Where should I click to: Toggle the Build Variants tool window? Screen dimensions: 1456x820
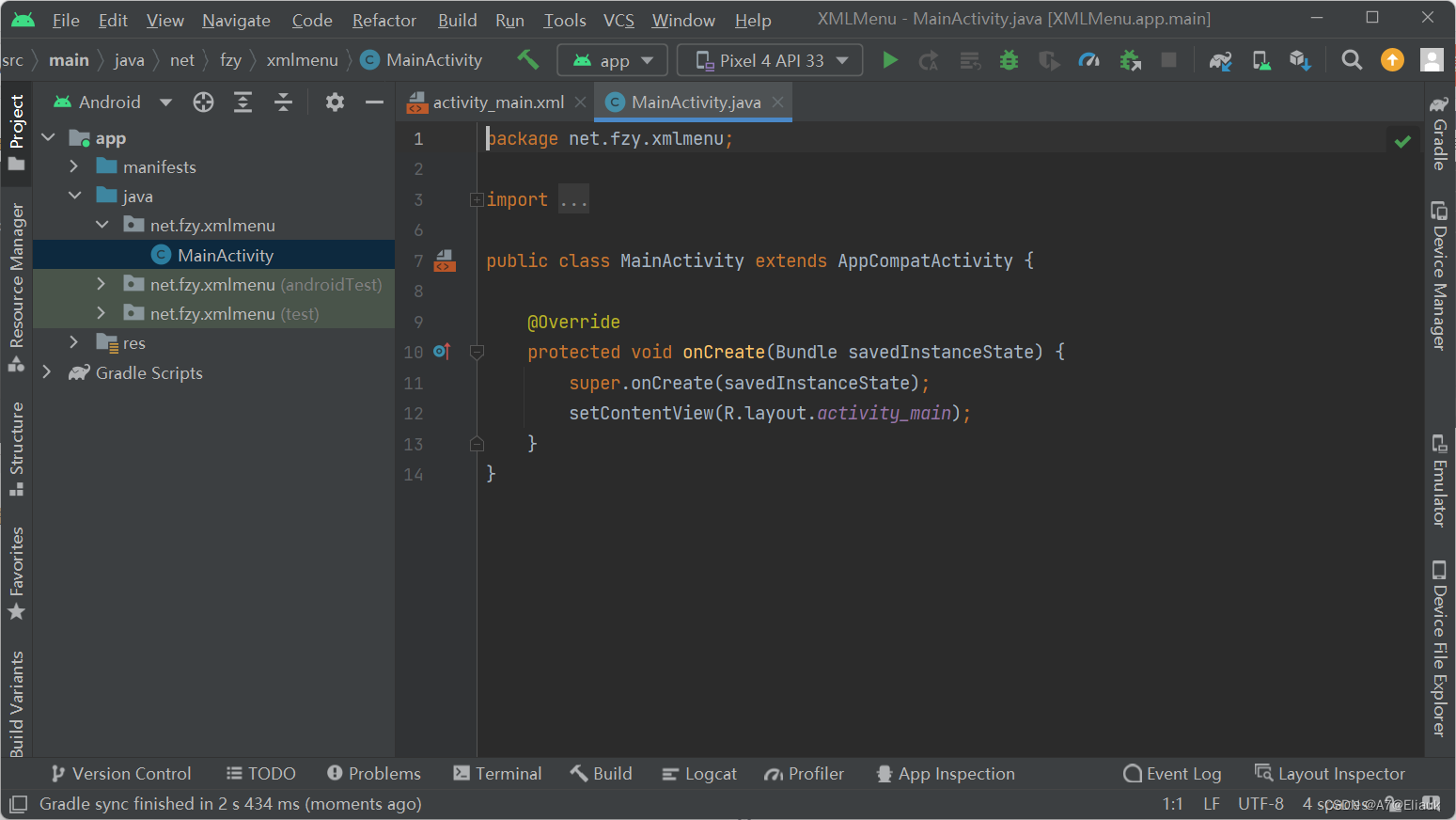[x=16, y=703]
